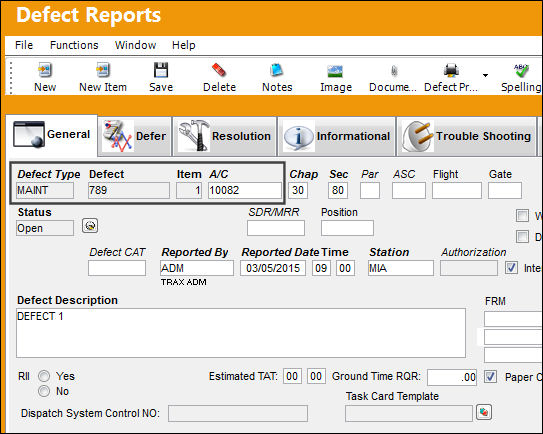Click the A/C input field
Image resolution: width=543 pixels, height=434 pixels.
coord(245,191)
